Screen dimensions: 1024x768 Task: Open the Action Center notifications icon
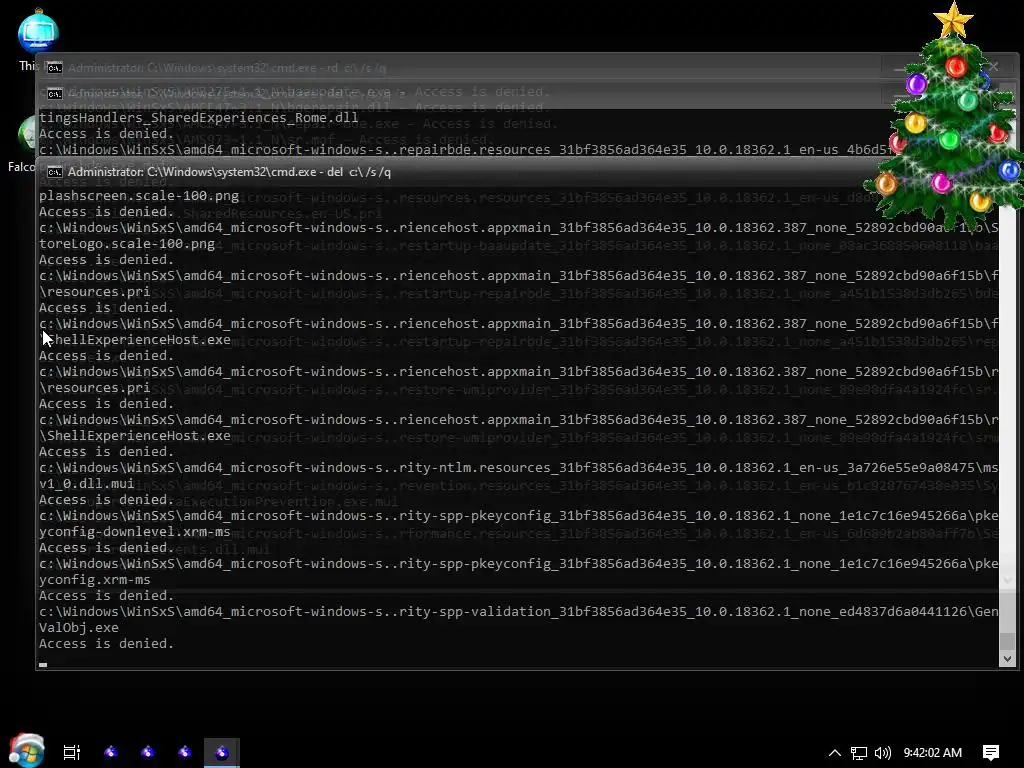coord(991,753)
